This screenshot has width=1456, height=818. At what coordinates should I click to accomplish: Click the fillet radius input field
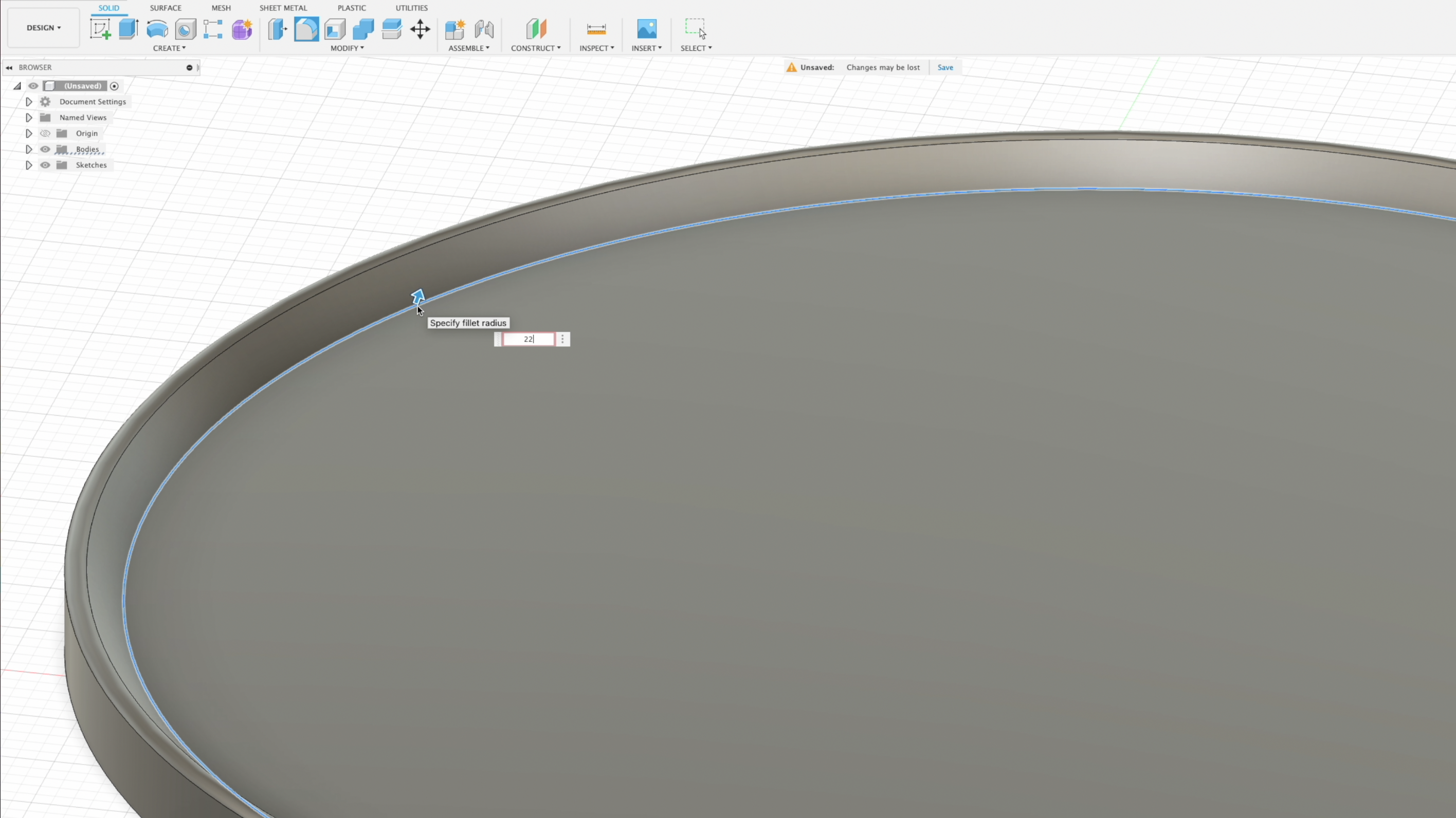coord(528,339)
